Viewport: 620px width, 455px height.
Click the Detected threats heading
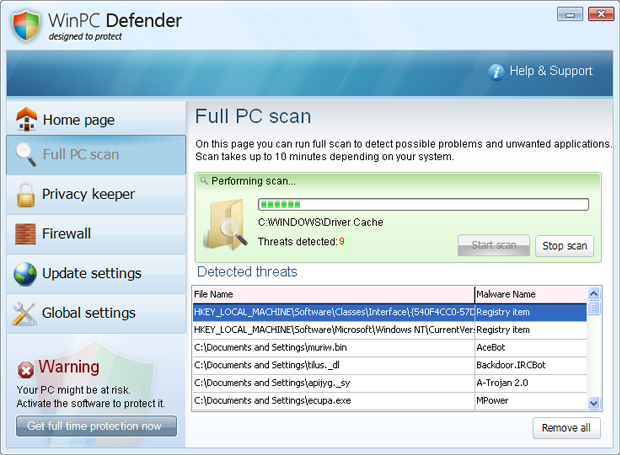click(247, 272)
